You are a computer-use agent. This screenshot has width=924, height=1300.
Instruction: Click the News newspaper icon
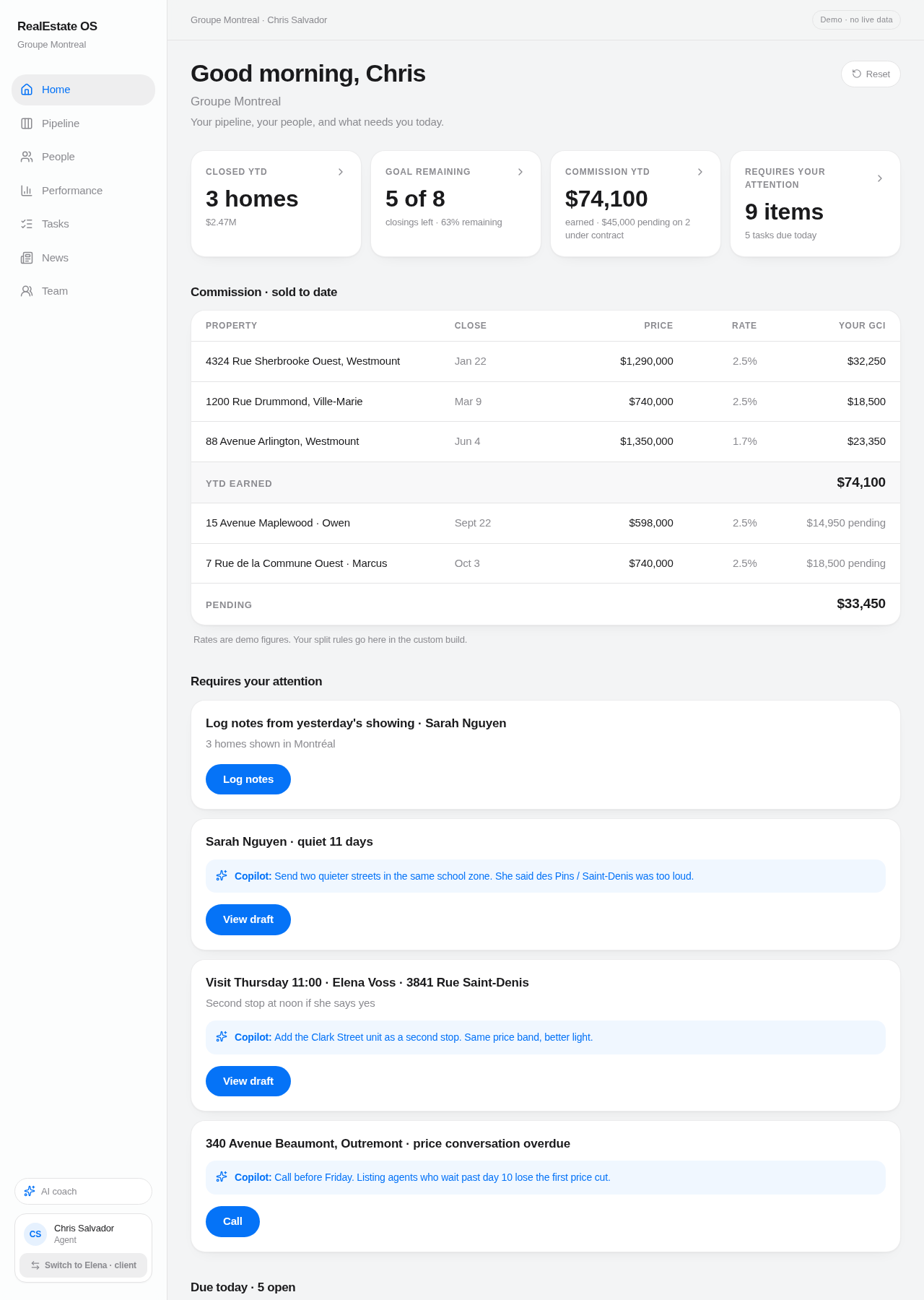click(27, 258)
